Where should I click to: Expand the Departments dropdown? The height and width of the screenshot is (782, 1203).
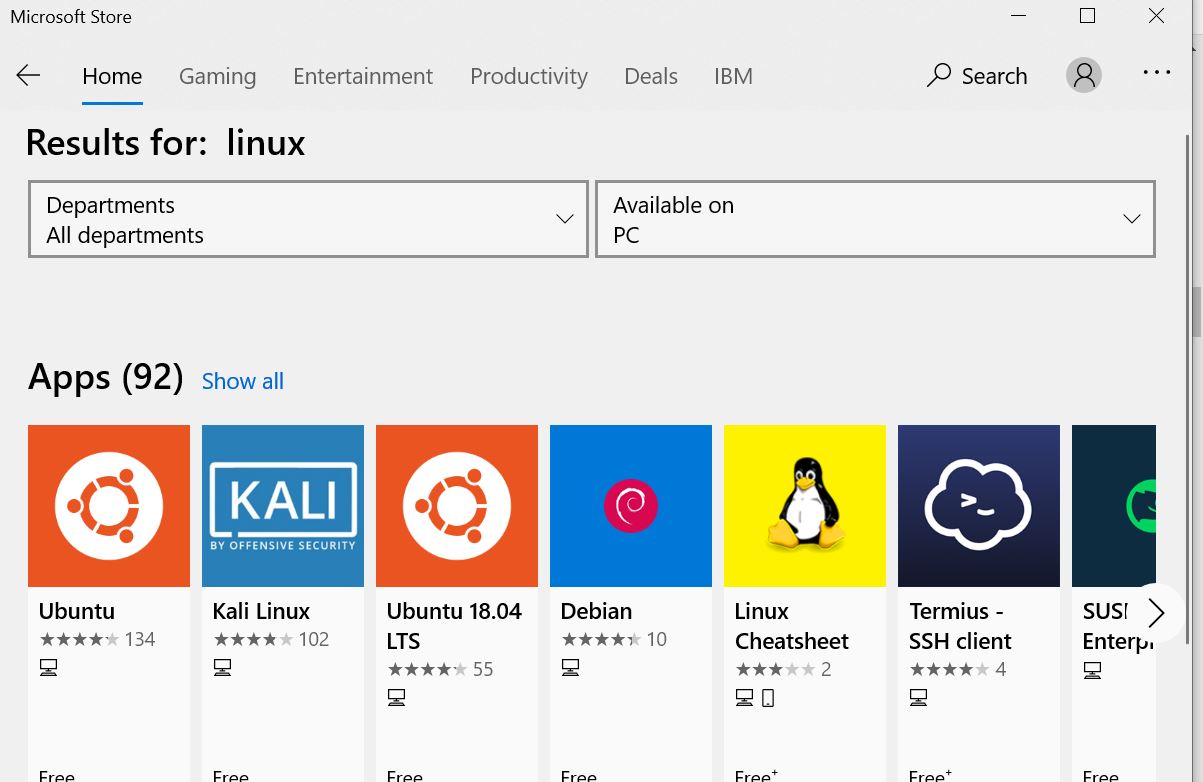(308, 219)
